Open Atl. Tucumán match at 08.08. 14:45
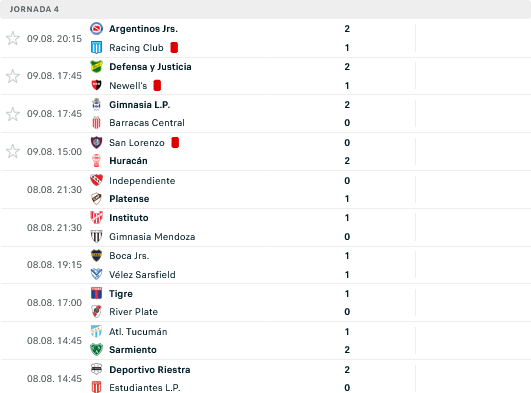531x393 pixels. click(266, 340)
